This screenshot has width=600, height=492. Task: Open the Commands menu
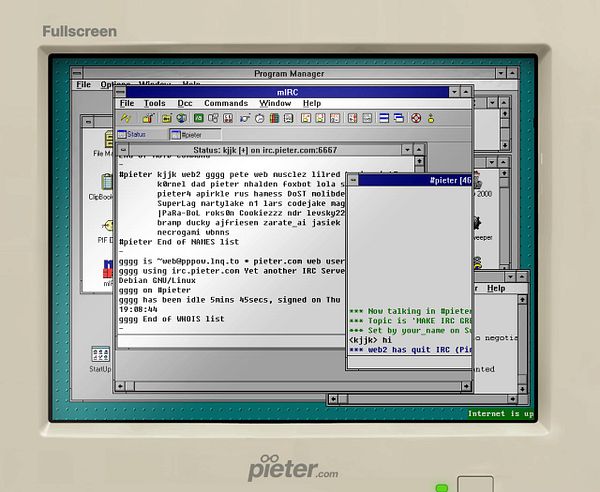tap(226, 103)
